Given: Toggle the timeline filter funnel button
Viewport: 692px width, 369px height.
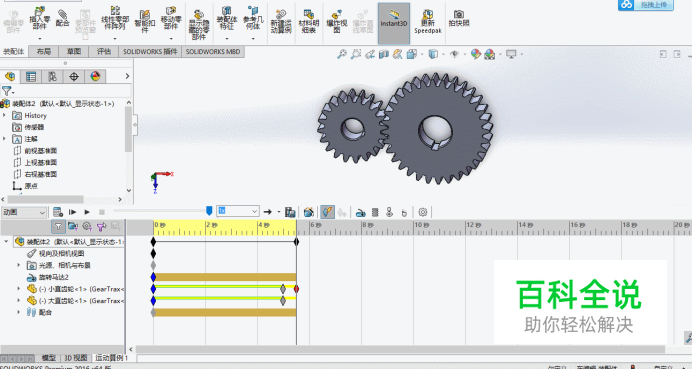Looking at the screenshot, I should [x=58, y=226].
